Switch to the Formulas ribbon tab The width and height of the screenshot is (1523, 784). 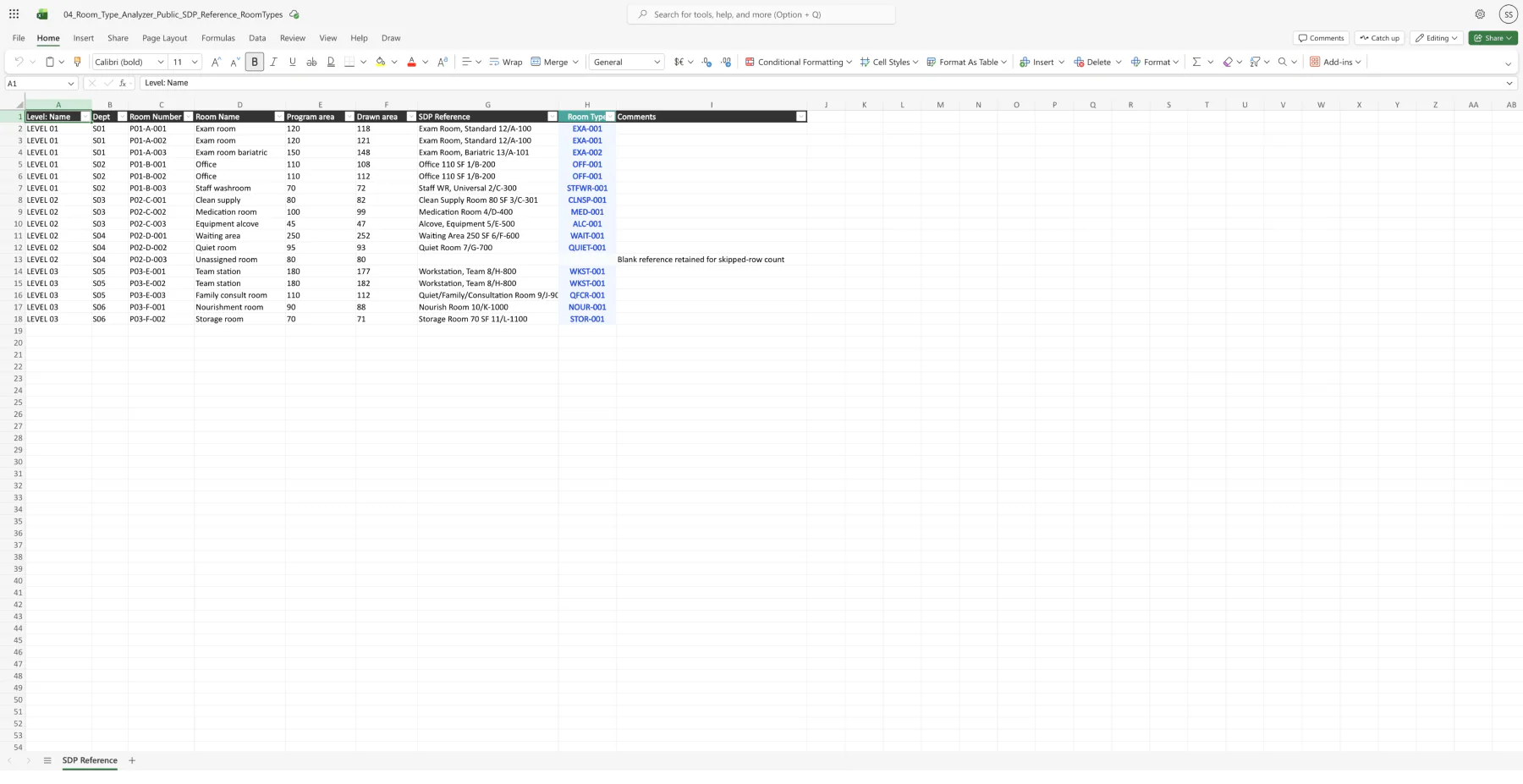tap(217, 37)
